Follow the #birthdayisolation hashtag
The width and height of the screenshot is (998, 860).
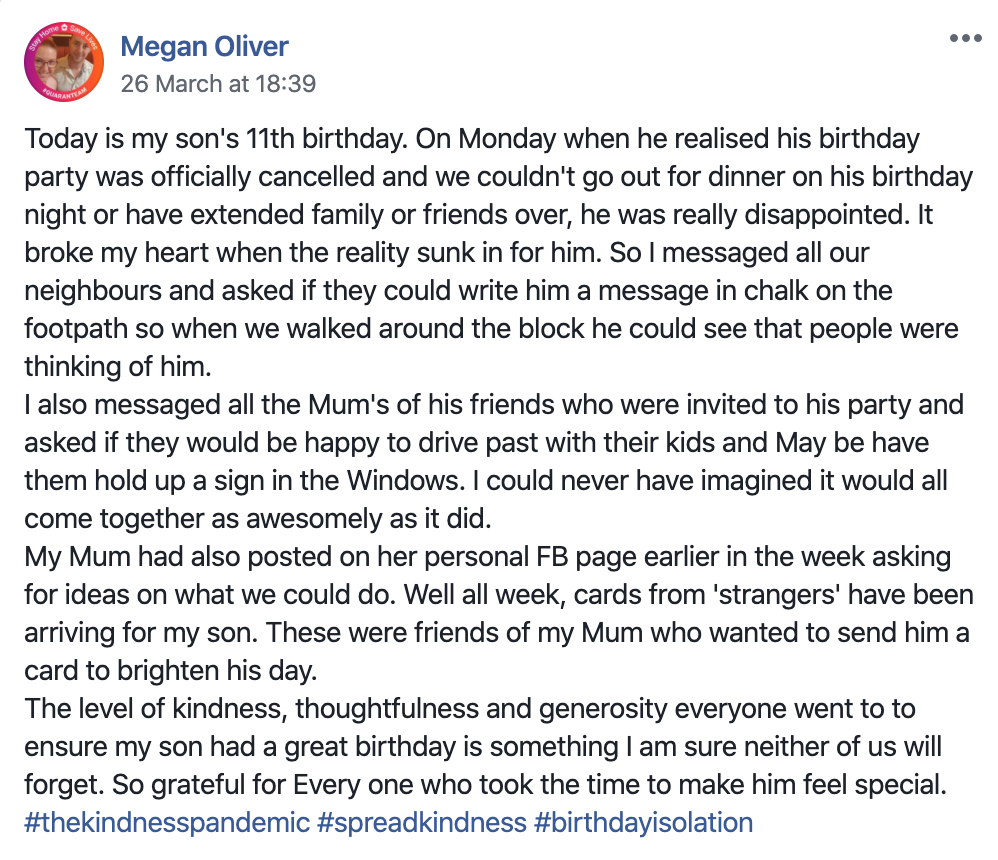point(643,822)
